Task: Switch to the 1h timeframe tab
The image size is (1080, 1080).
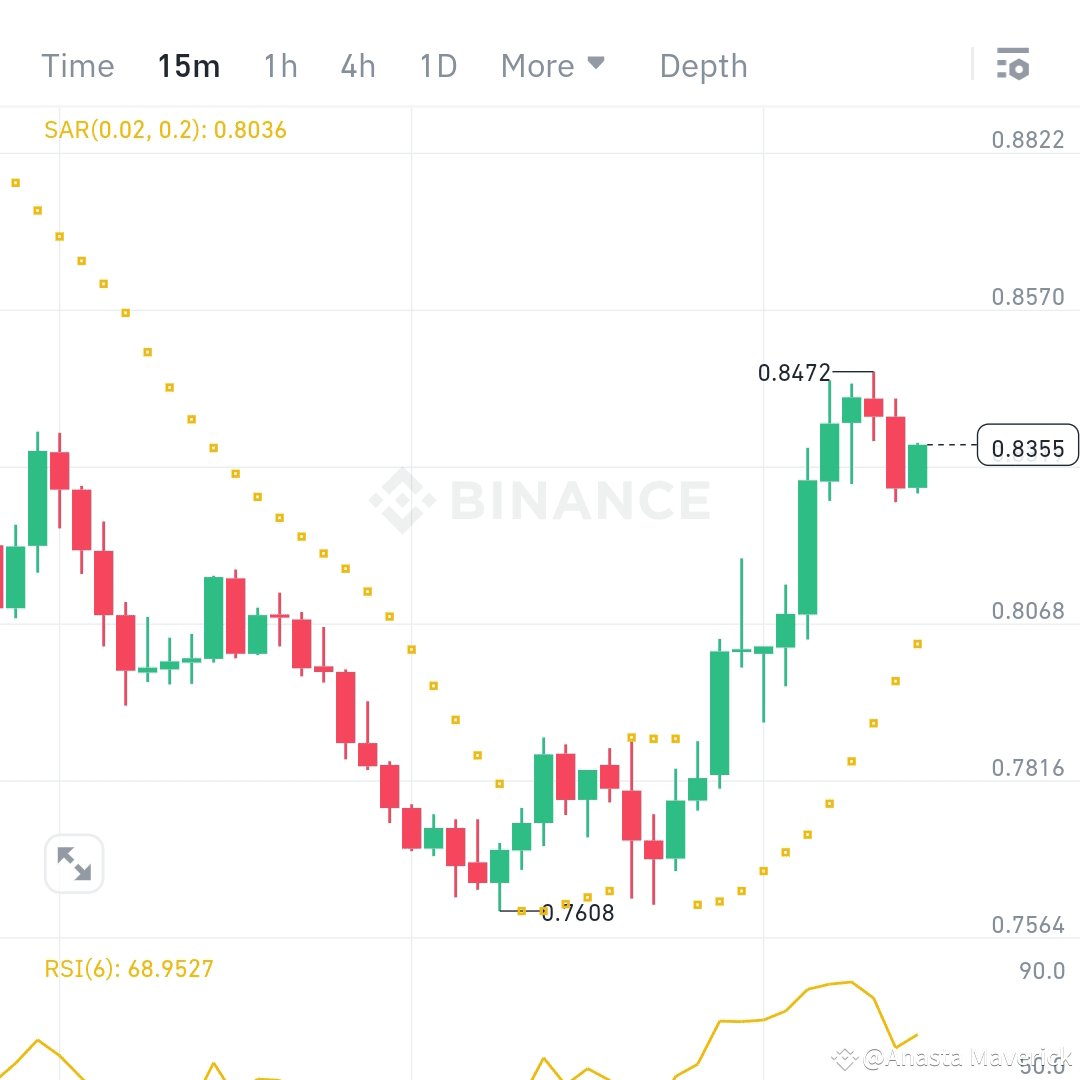Action: tap(279, 65)
